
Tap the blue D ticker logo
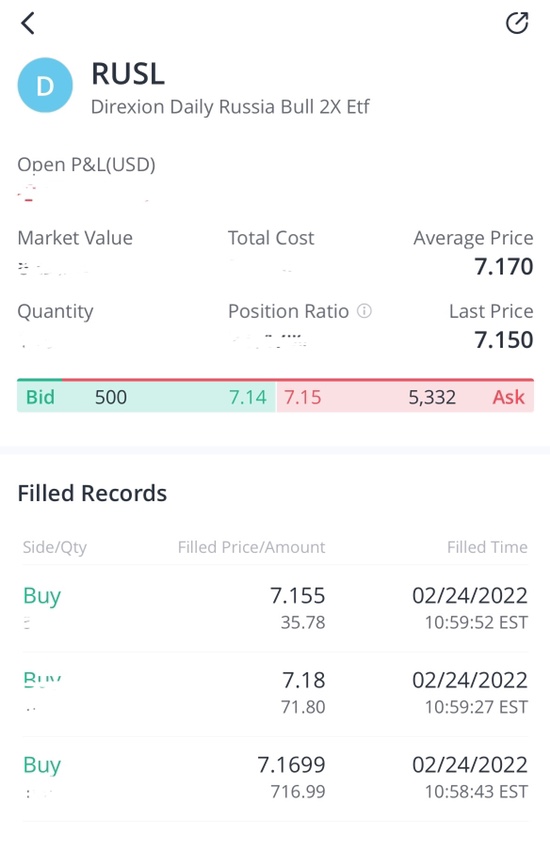(x=45, y=85)
